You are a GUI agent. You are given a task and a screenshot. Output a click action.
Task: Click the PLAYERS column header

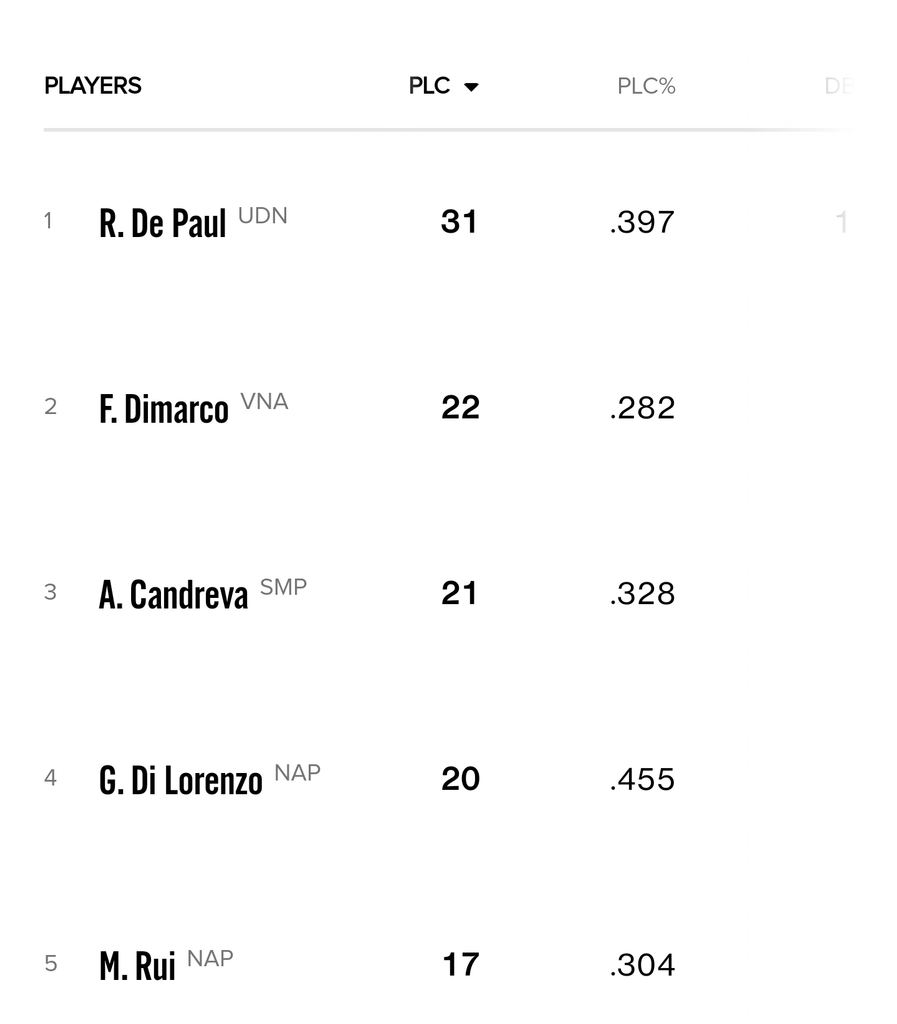click(x=93, y=86)
